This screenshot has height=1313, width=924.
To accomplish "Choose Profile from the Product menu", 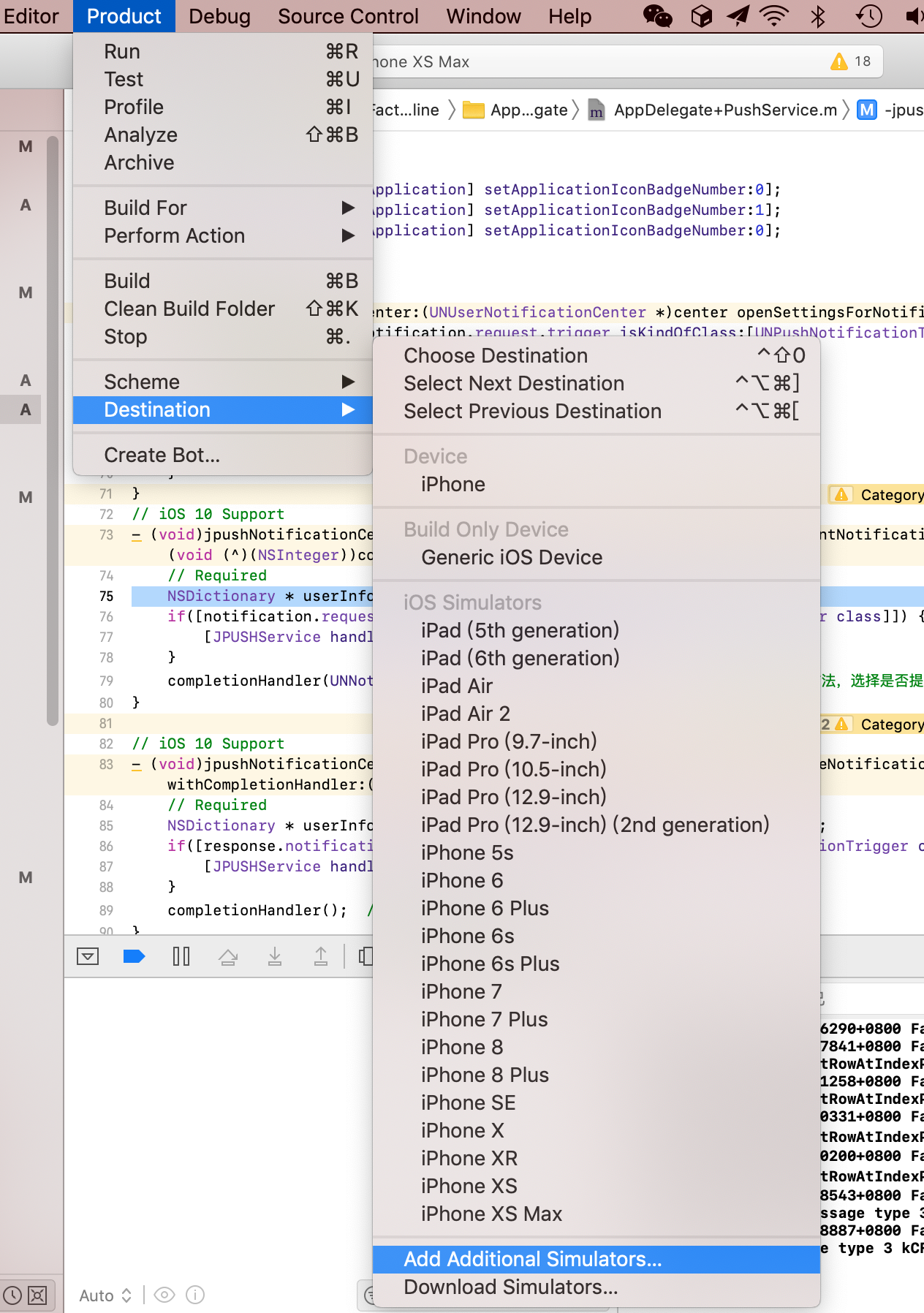I will click(223, 107).
